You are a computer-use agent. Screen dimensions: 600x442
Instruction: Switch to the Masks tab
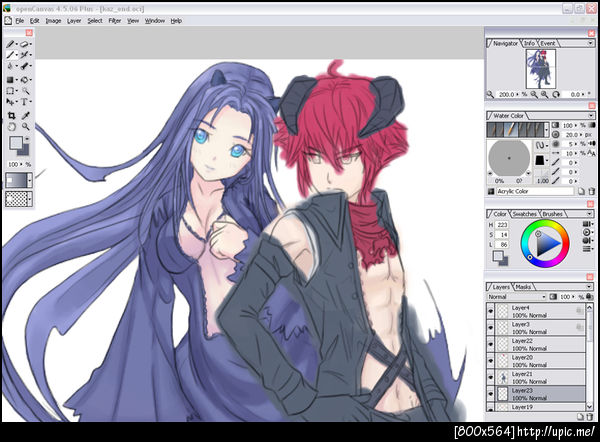(523, 287)
